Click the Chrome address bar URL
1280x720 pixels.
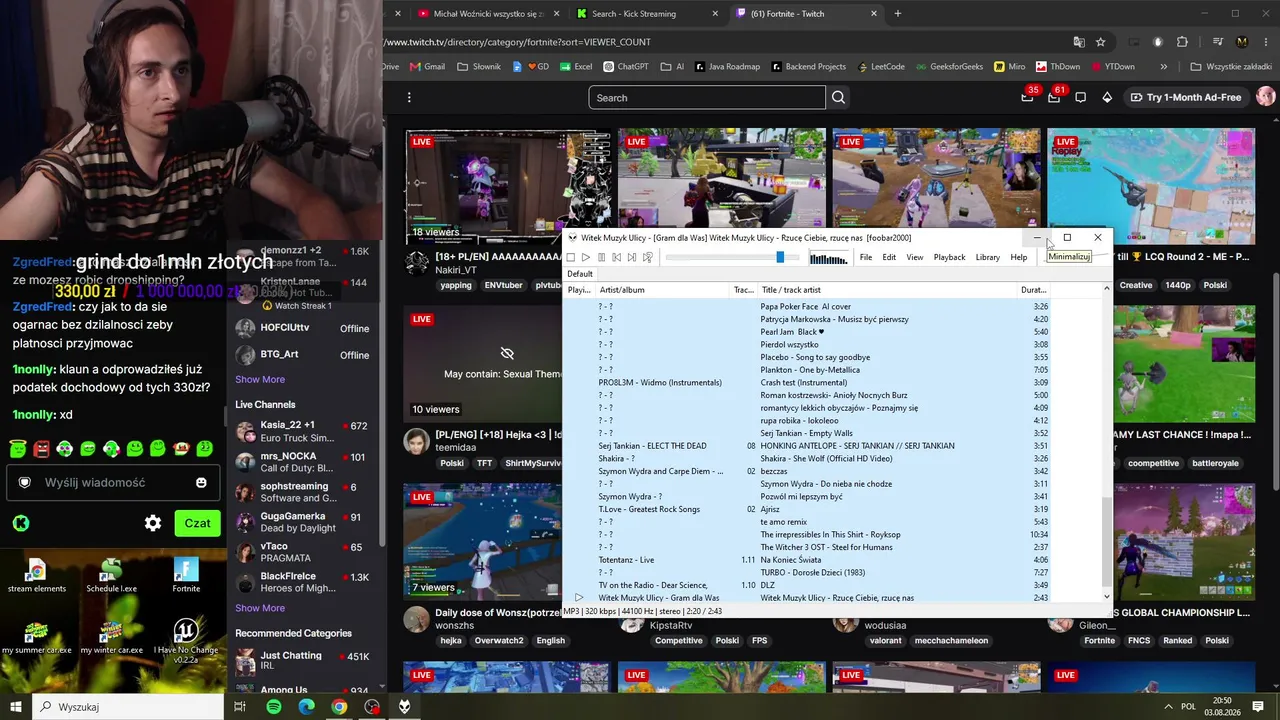click(x=518, y=42)
